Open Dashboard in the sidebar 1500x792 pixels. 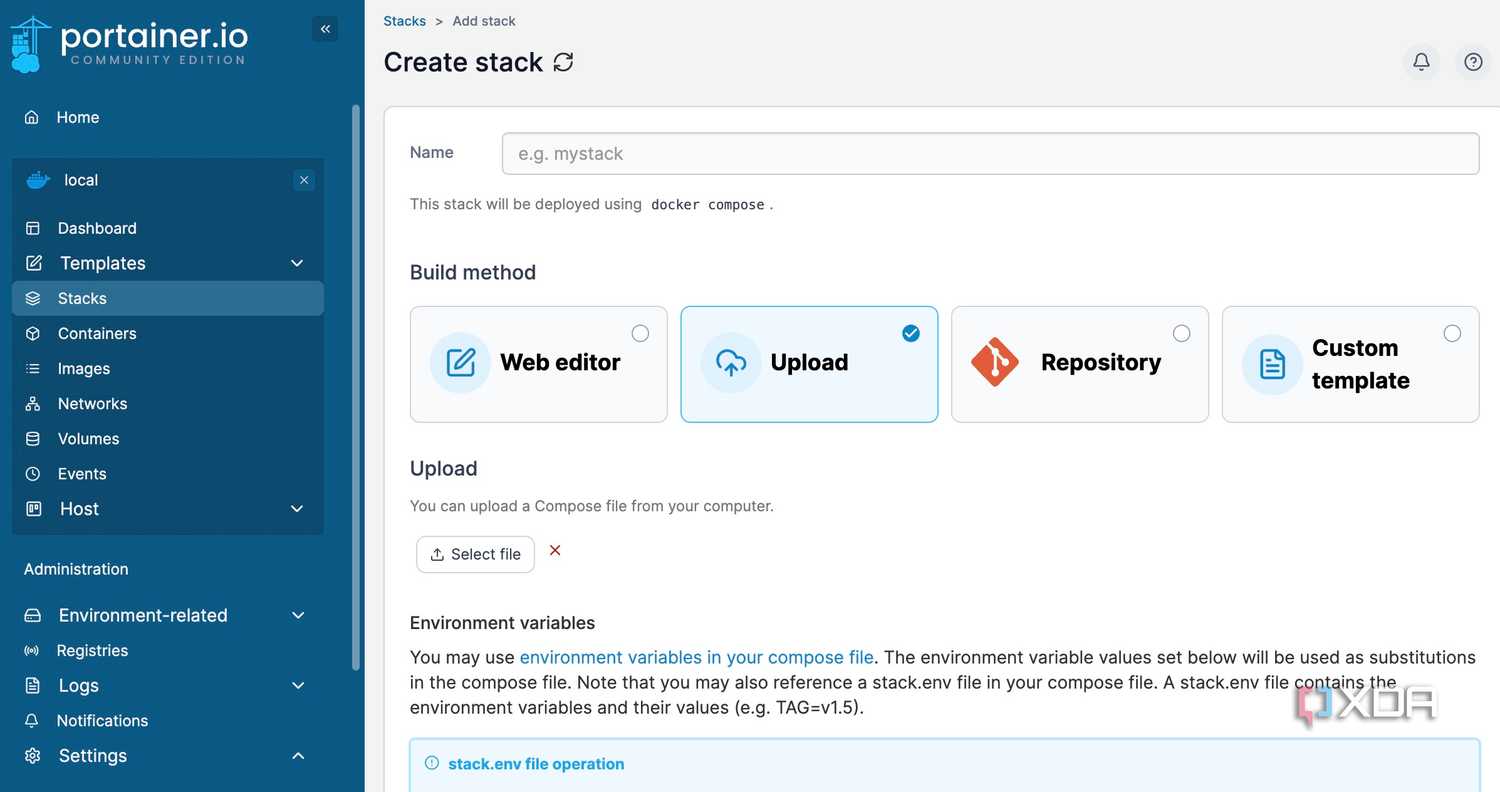168,228
